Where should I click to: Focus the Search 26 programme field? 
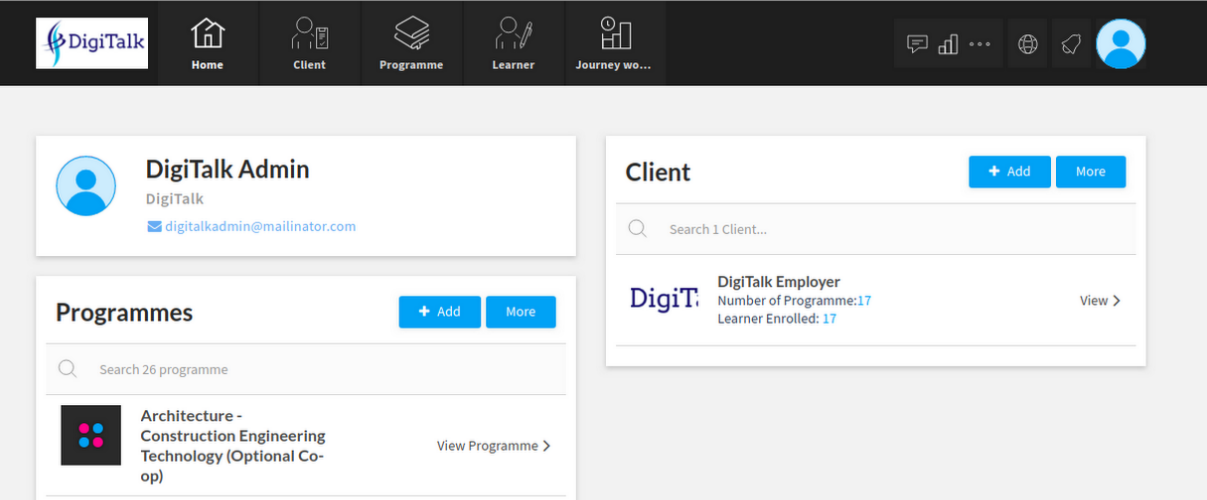tap(306, 369)
